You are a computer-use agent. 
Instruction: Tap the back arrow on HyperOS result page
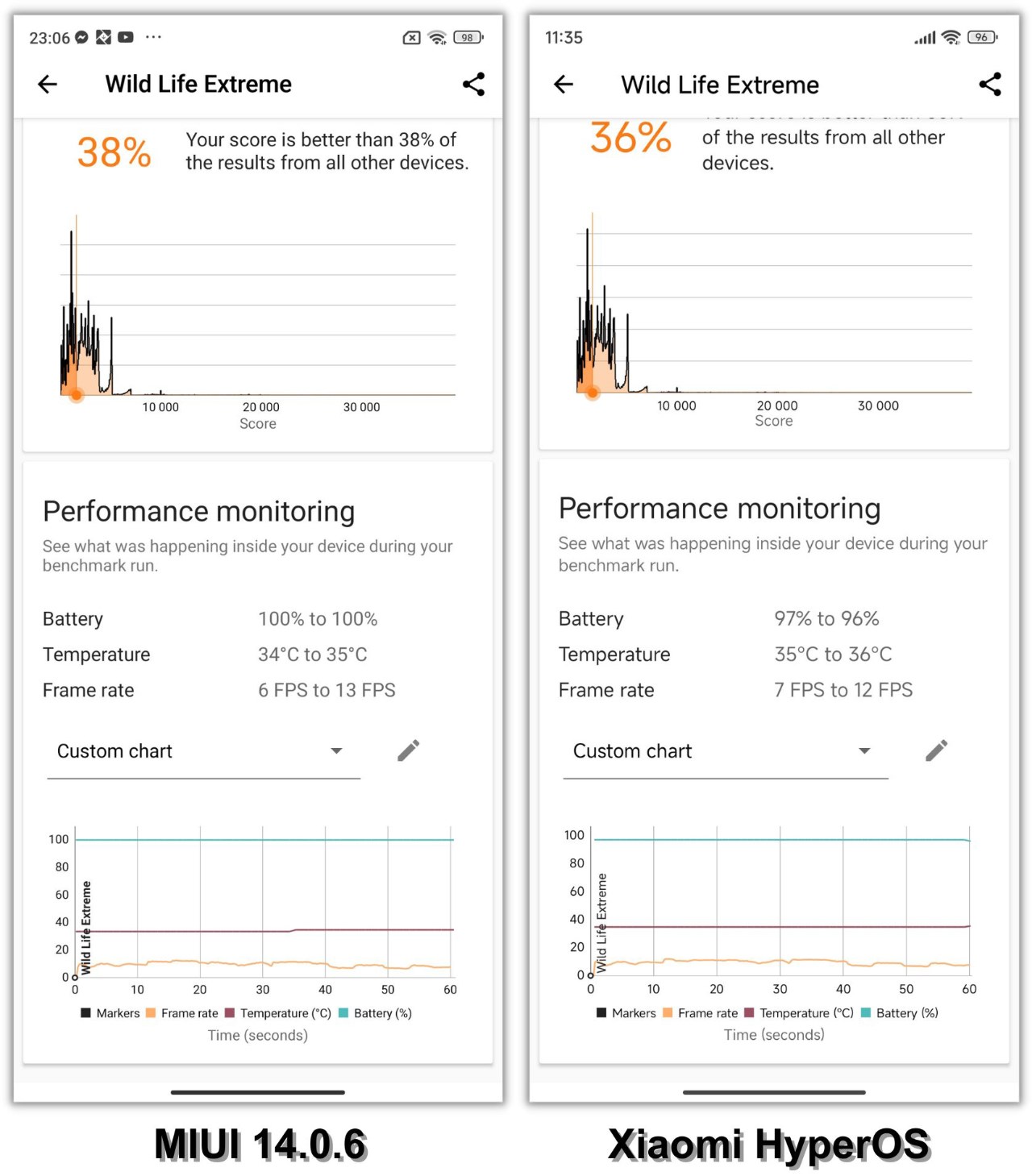pos(563,84)
